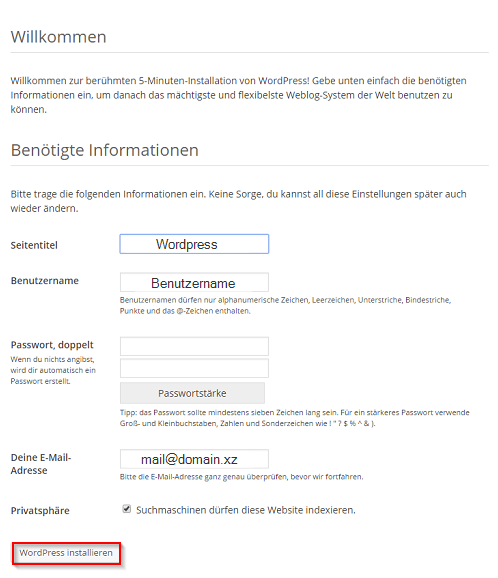Image resolution: width=498 pixels, height=578 pixels.
Task: Click the Benutzername field label
Action: (x=45, y=281)
